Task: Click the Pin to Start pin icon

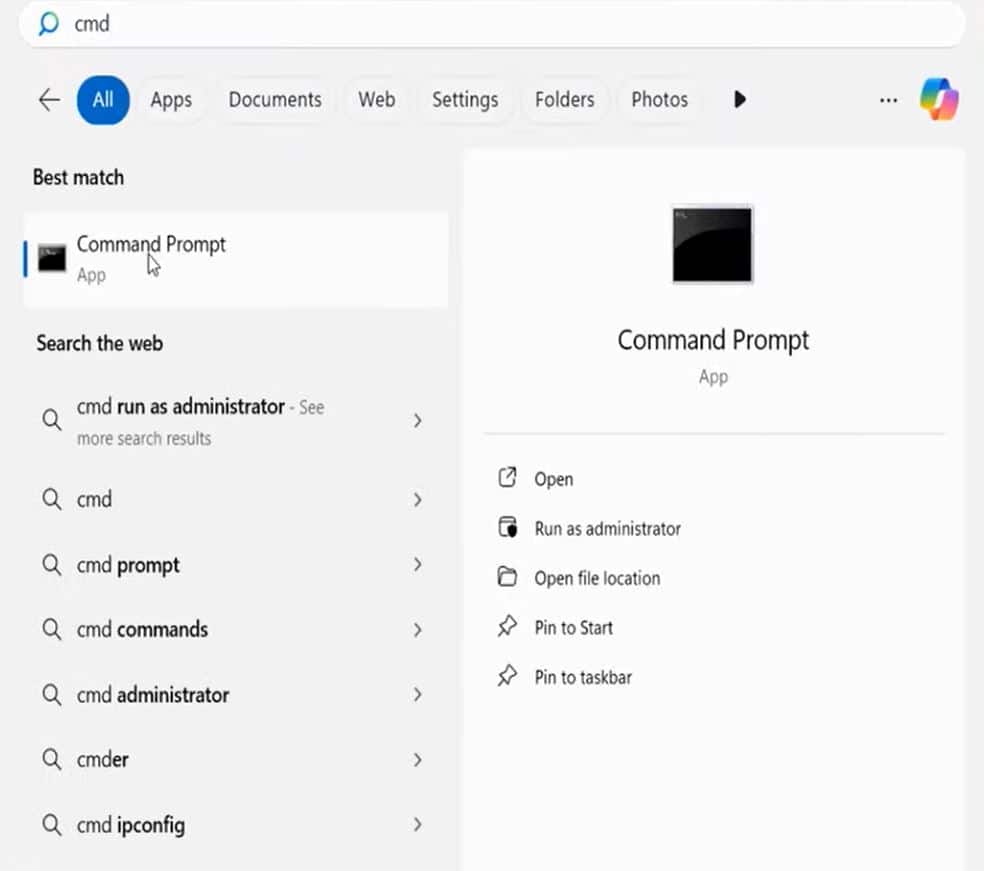Action: 508,627
